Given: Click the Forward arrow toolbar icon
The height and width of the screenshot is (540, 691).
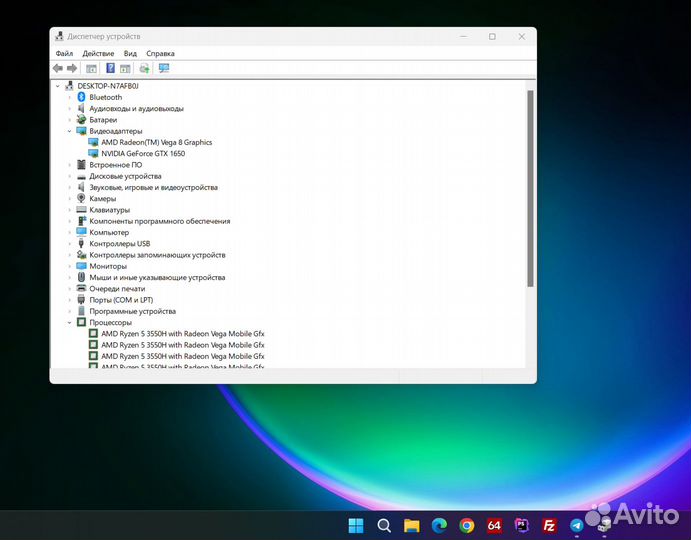Looking at the screenshot, I should tap(72, 68).
